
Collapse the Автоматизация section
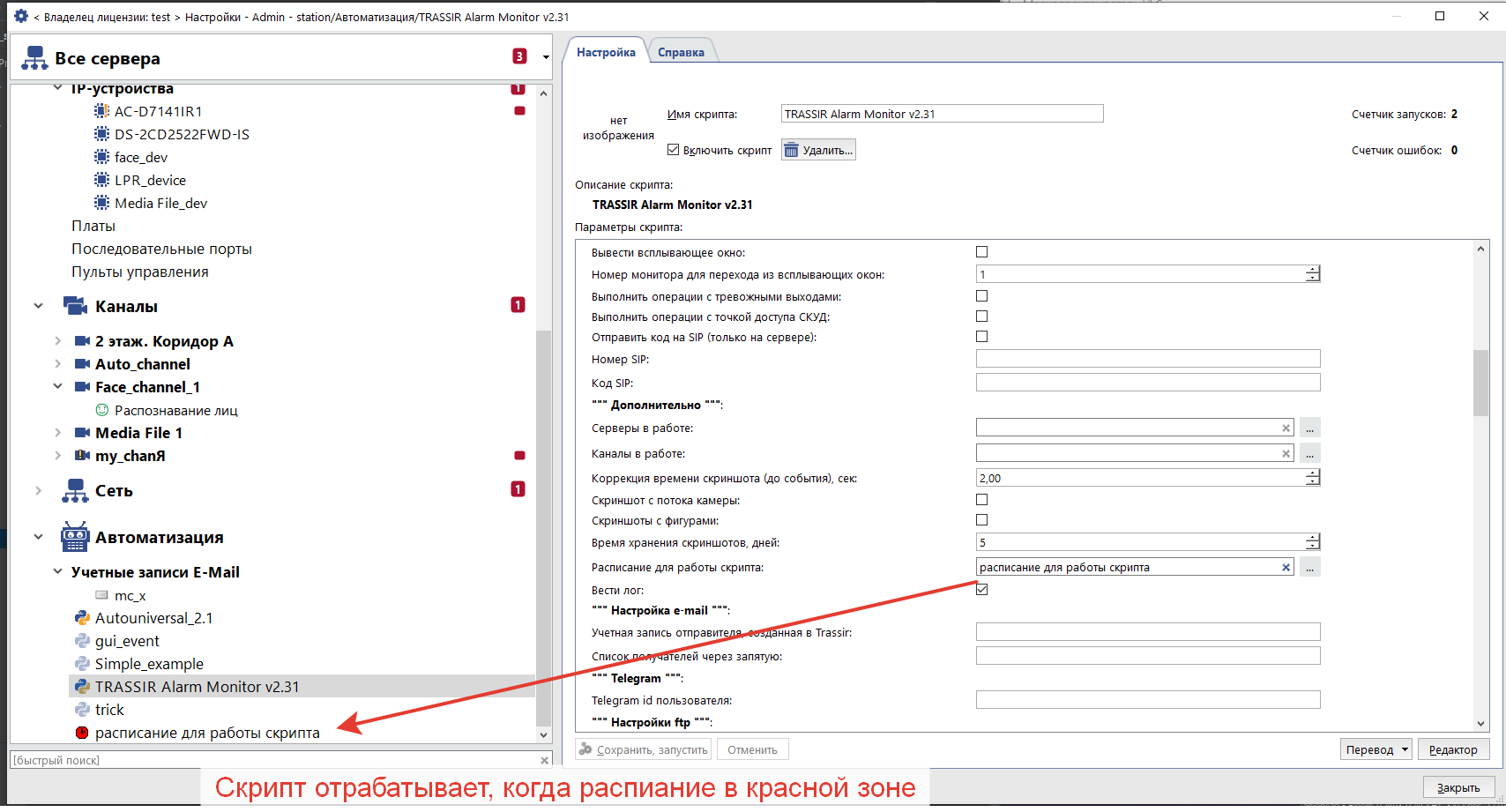pyautogui.click(x=38, y=537)
